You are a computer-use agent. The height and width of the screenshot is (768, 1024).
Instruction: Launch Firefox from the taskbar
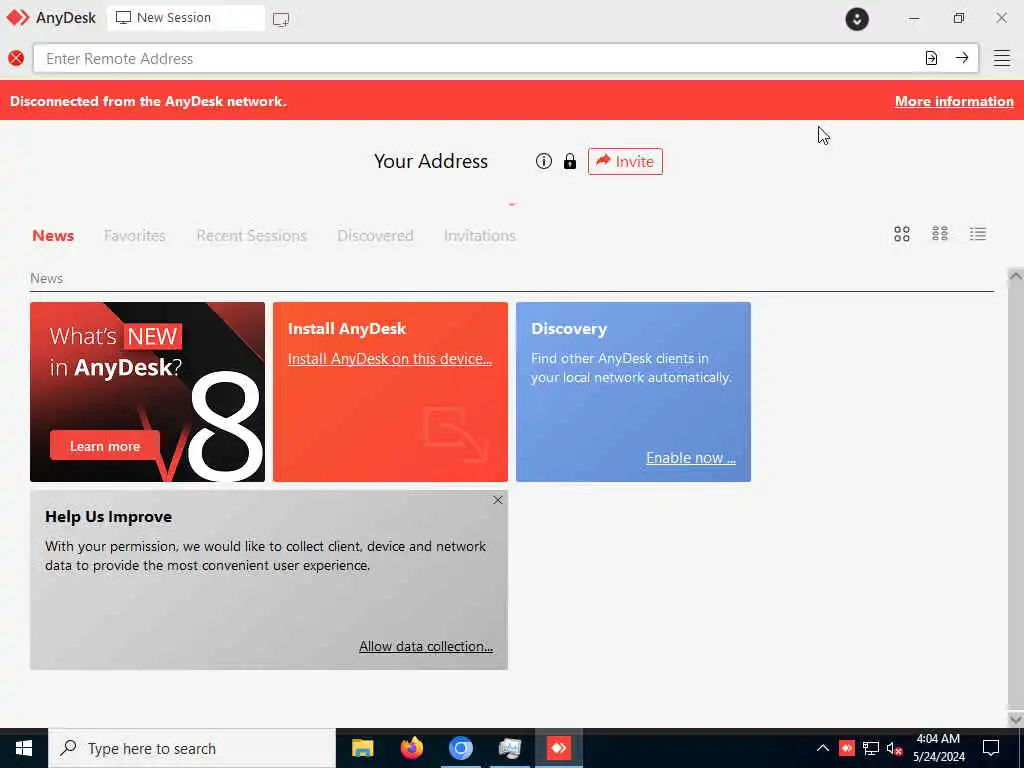coord(411,748)
